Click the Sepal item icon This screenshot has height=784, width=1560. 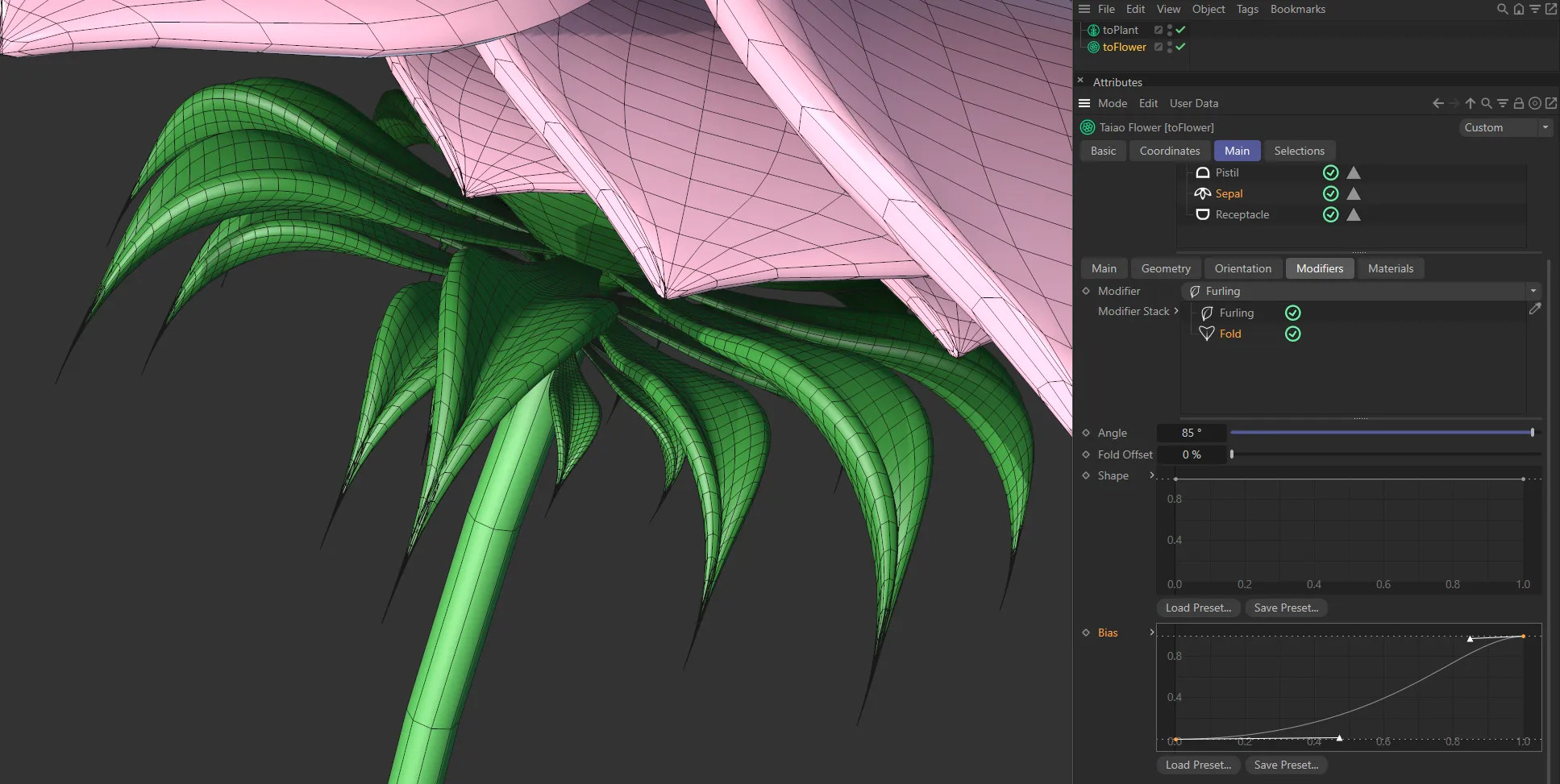pos(1202,193)
